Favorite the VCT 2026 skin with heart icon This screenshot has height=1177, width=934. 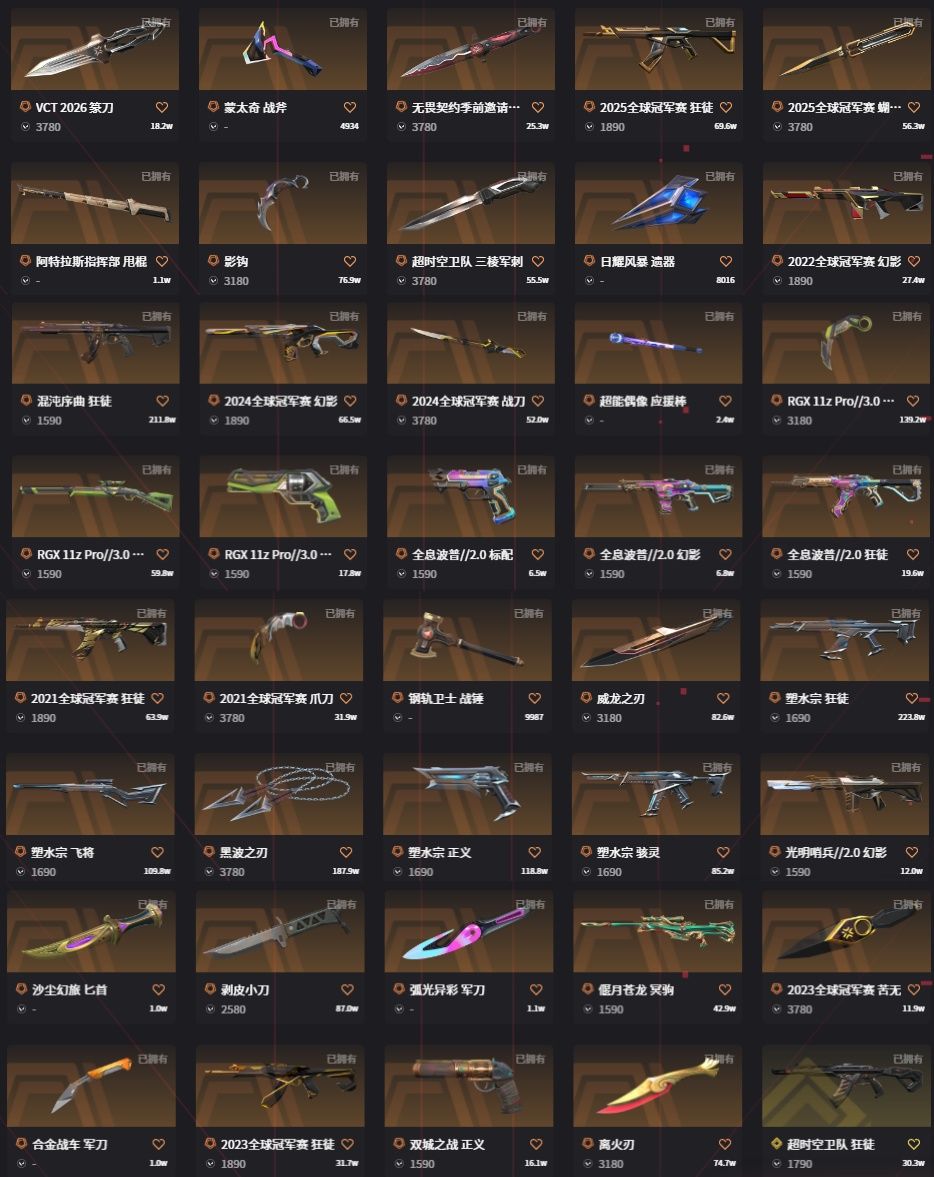[161, 107]
